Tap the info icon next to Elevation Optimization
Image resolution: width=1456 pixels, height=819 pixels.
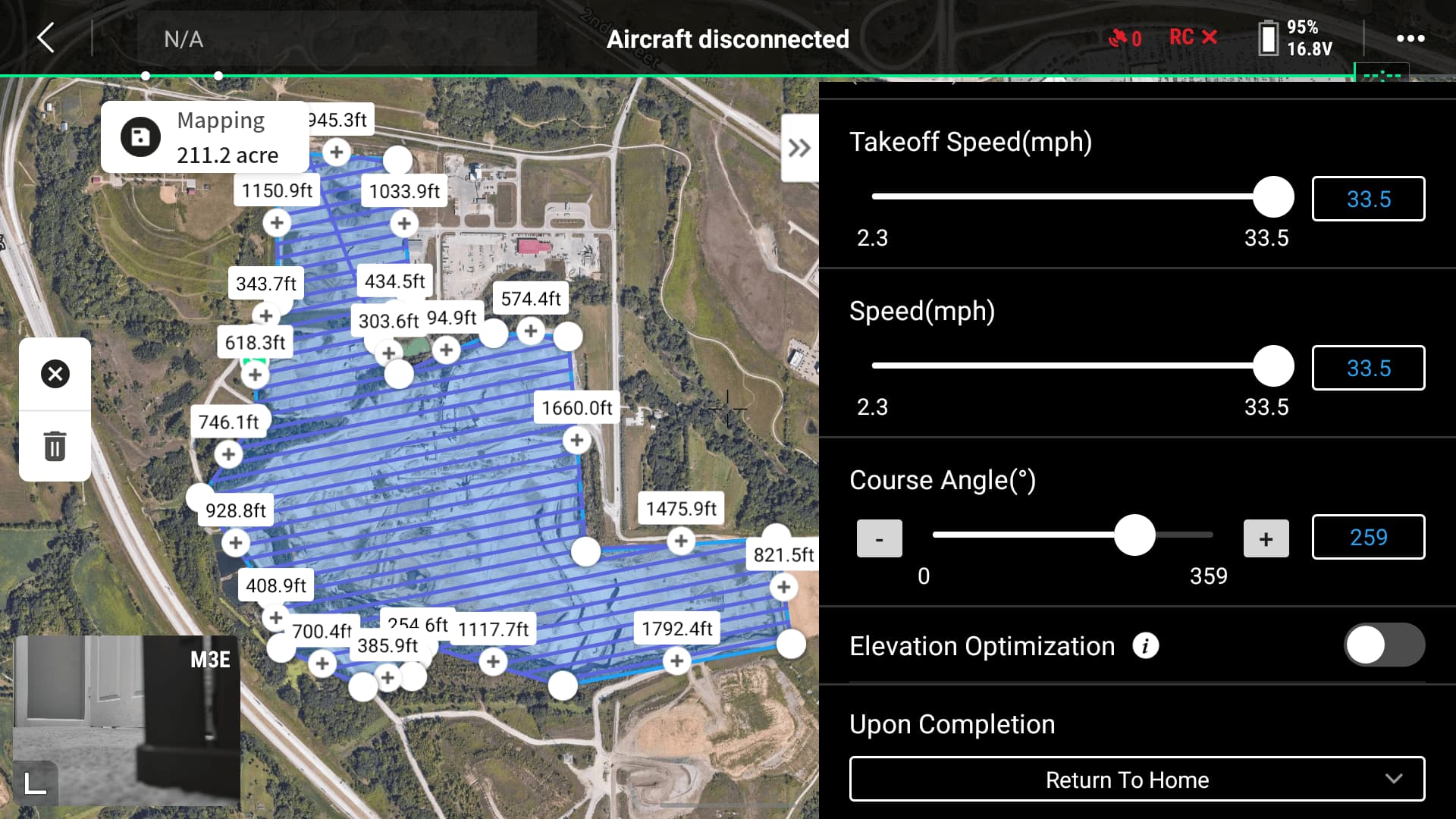1147,646
